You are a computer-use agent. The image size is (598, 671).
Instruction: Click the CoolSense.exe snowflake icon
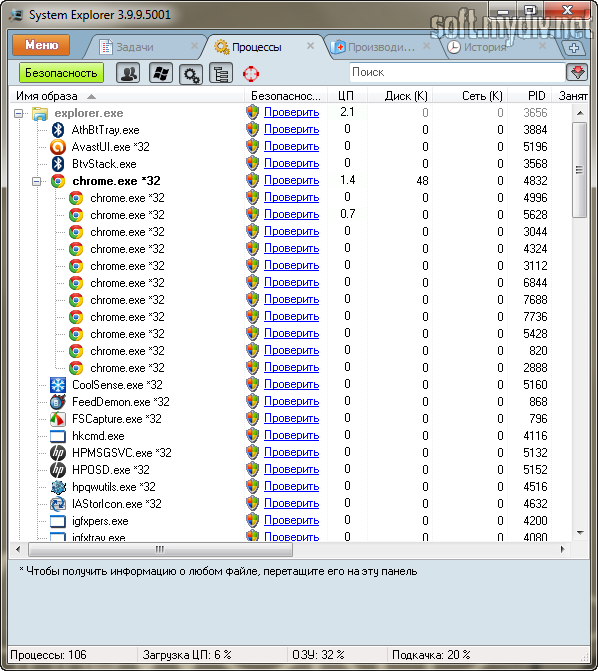point(58,385)
